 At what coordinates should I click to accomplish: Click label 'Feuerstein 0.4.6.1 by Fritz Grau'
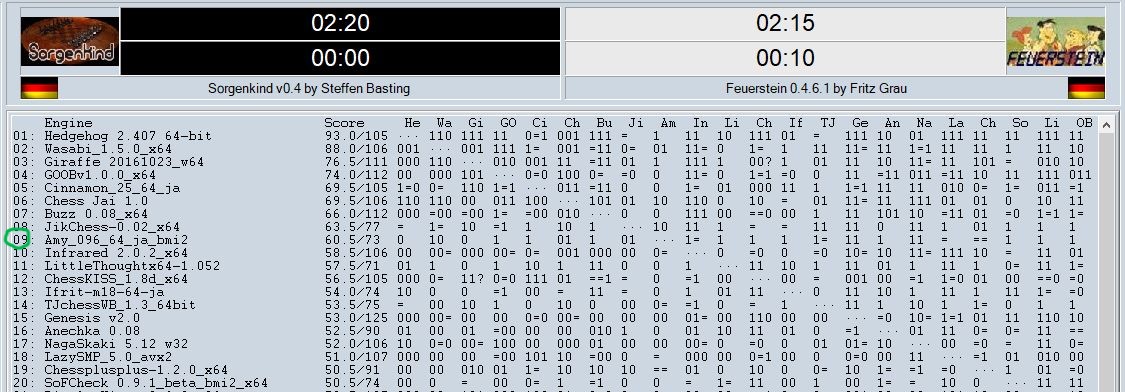point(816,89)
